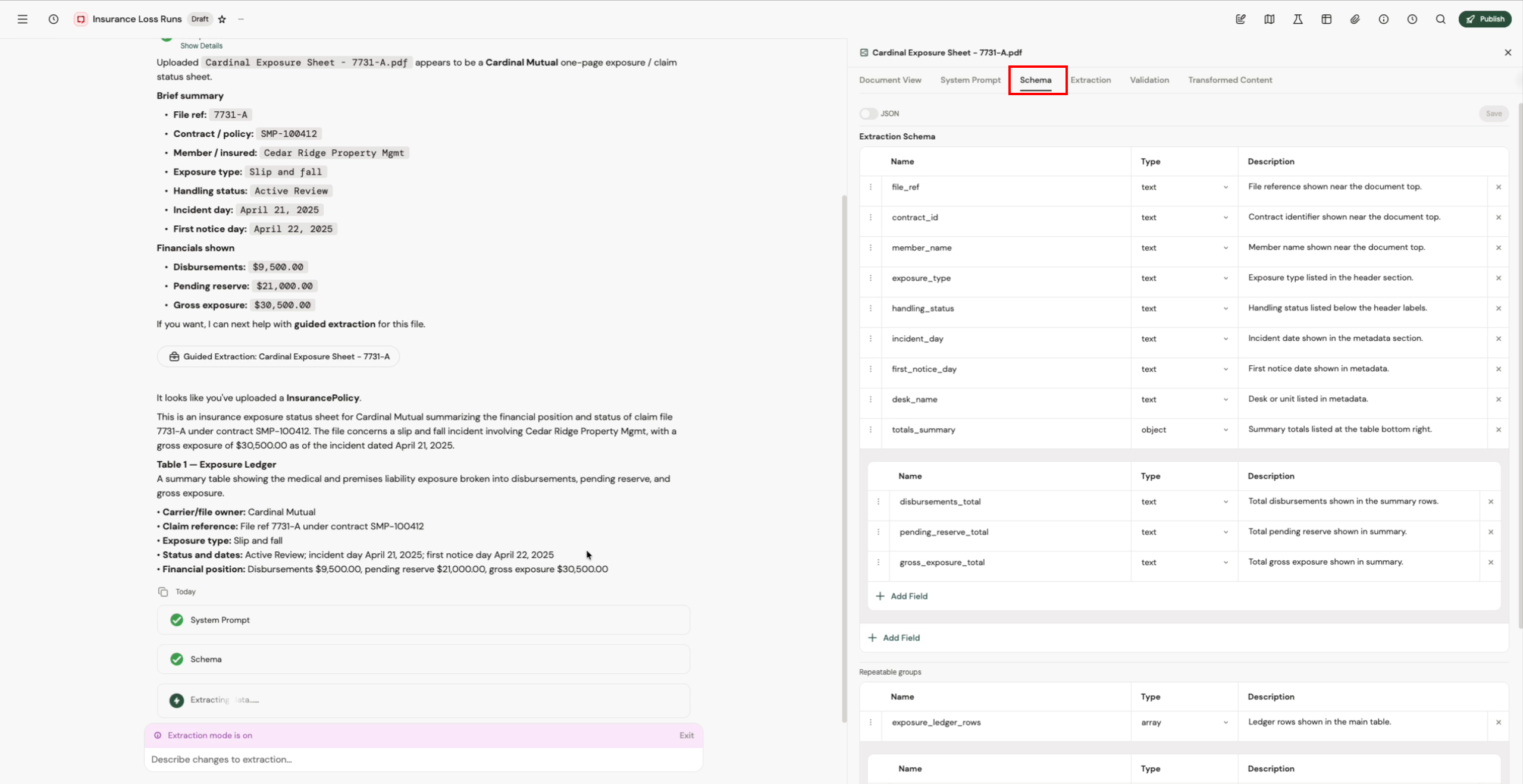
Task: Click the drag handle of pending_reserve_total
Action: (878, 532)
